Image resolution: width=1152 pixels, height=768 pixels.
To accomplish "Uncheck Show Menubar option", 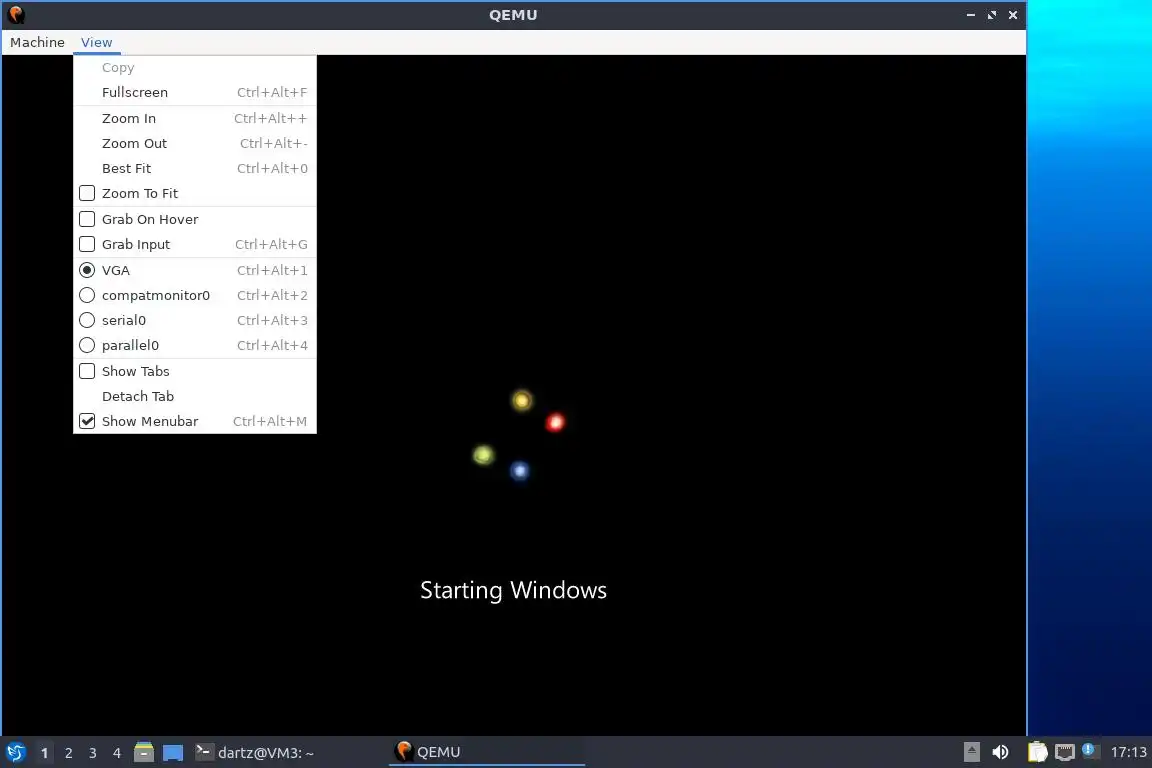I will click(87, 421).
